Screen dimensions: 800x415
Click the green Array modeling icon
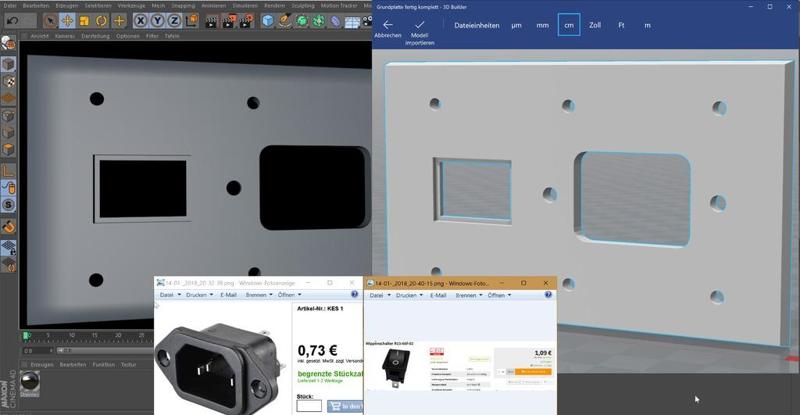319,21
